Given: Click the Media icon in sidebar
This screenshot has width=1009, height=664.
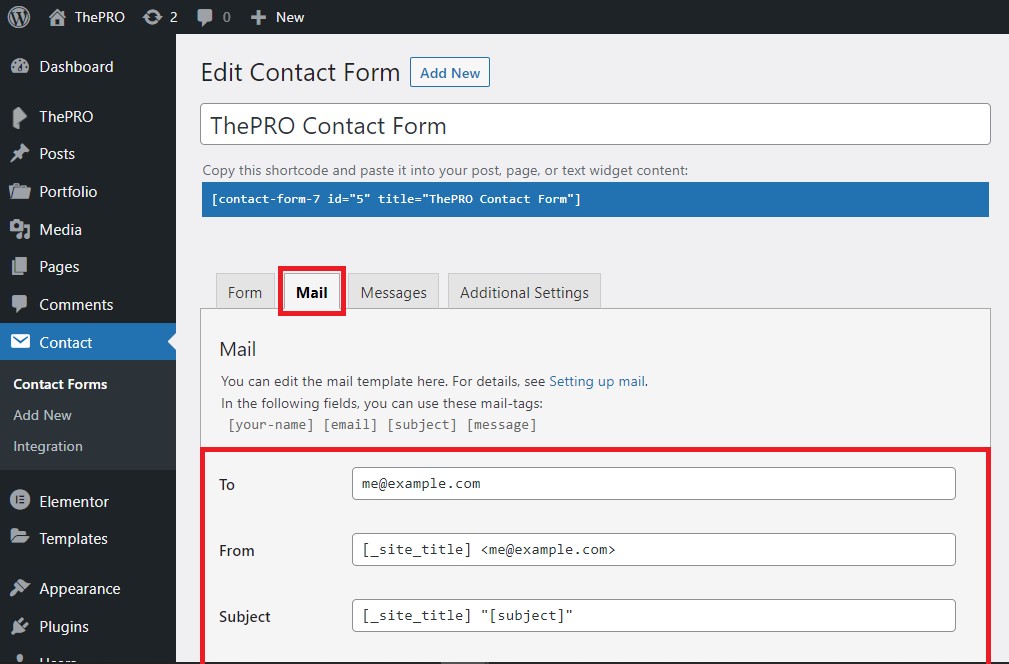Looking at the screenshot, I should pos(20,229).
